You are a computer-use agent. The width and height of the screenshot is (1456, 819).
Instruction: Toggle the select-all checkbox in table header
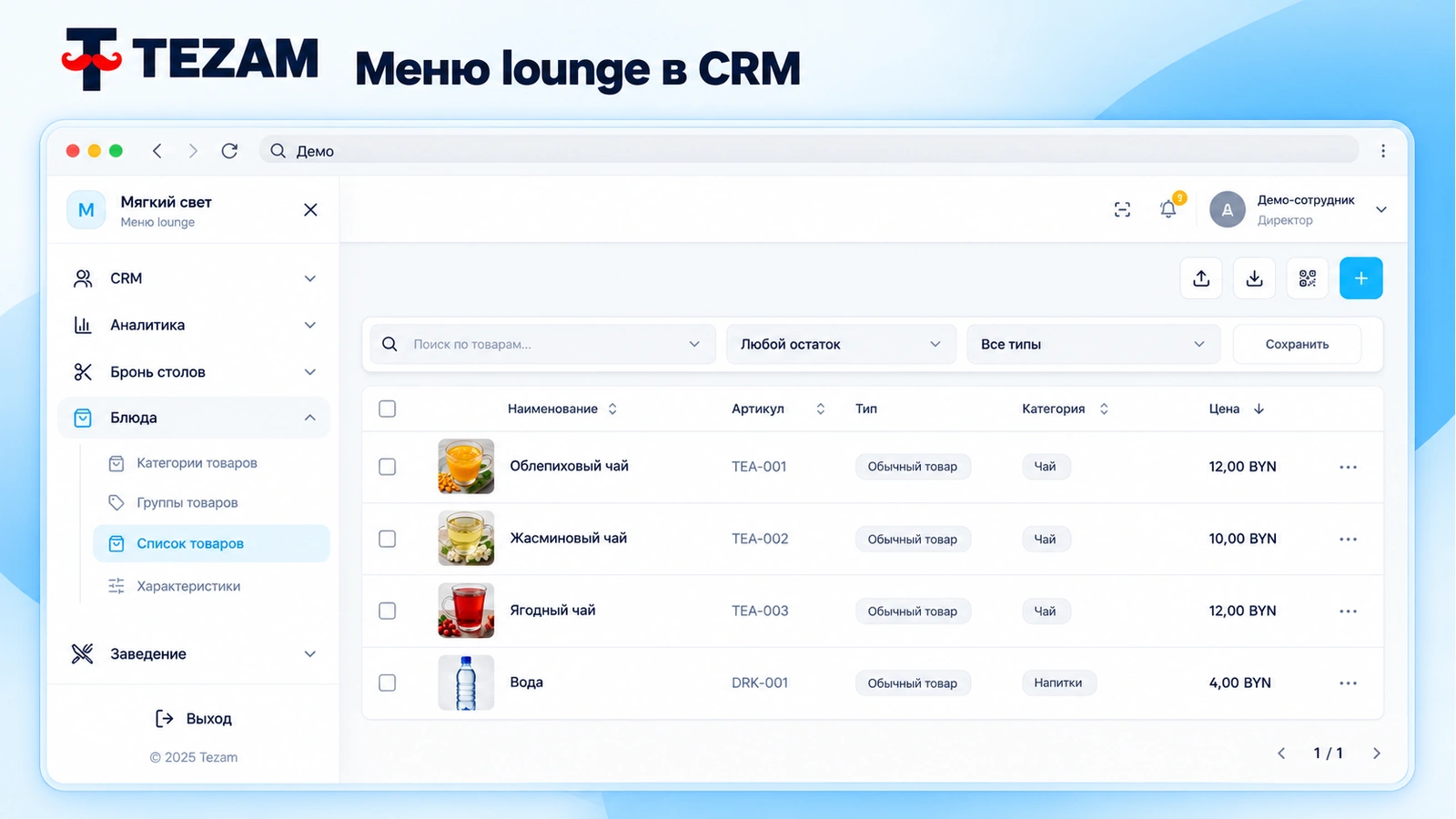388,409
